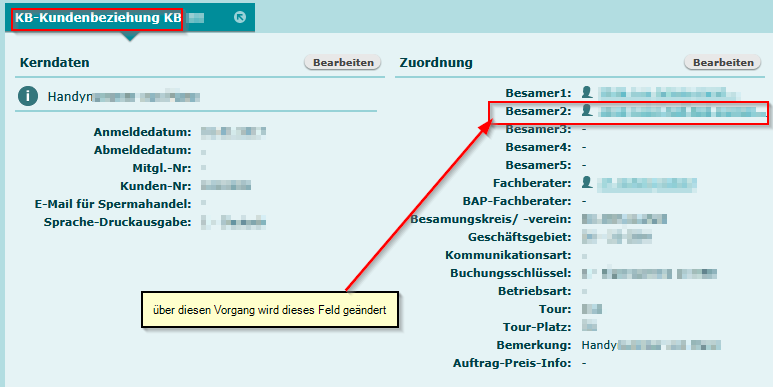773x387 pixels.
Task: Click the Geschäftsgebiet value
Action: click(617, 237)
